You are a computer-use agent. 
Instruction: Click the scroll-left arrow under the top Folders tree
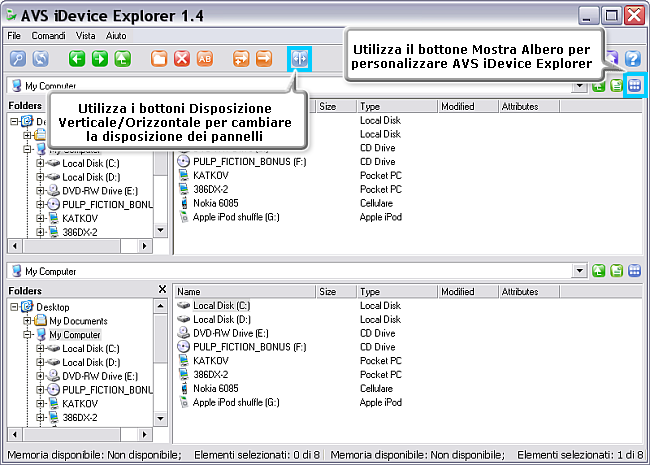[x=15, y=246]
